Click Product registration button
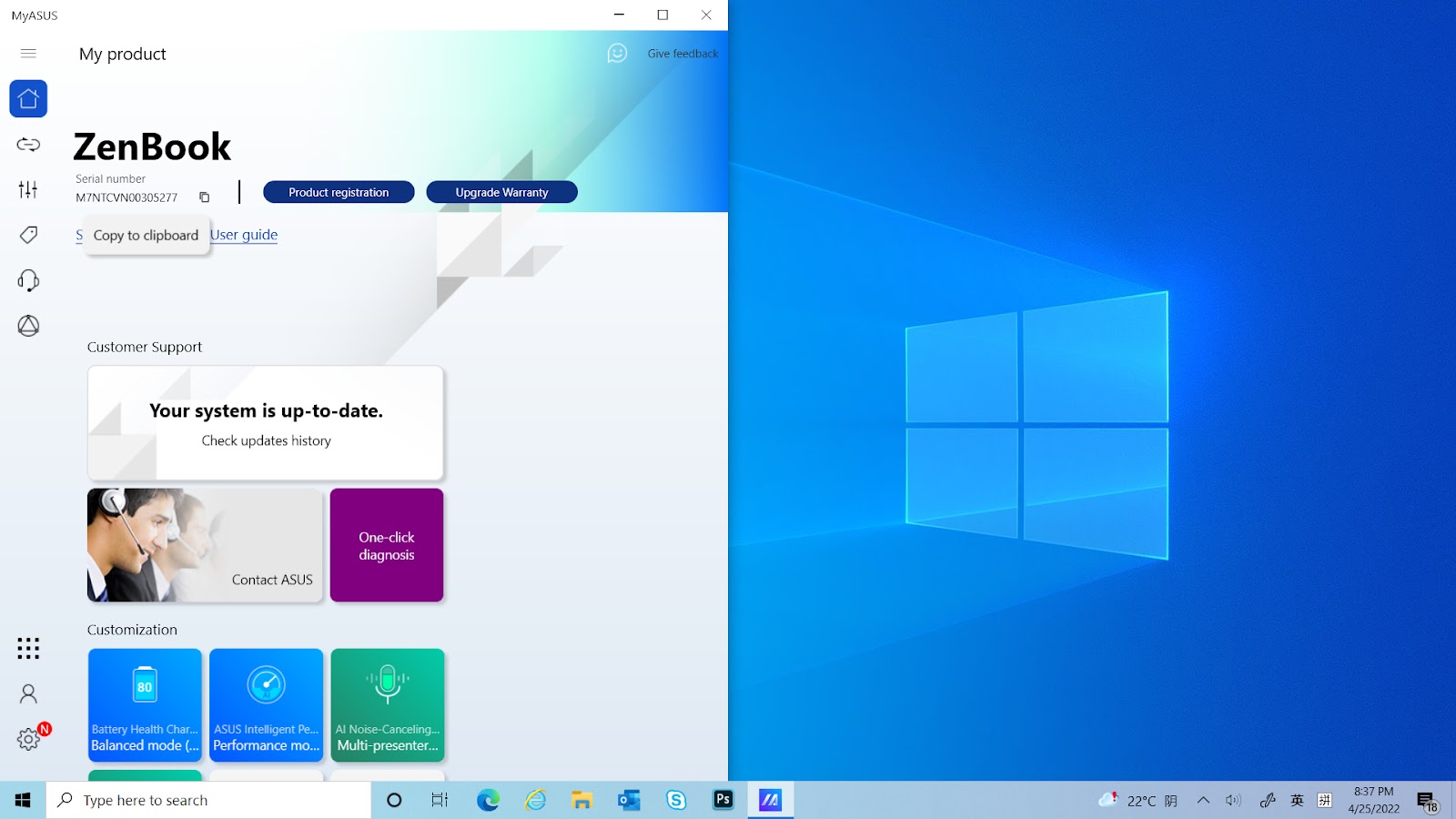The image size is (1456, 819). tap(339, 192)
